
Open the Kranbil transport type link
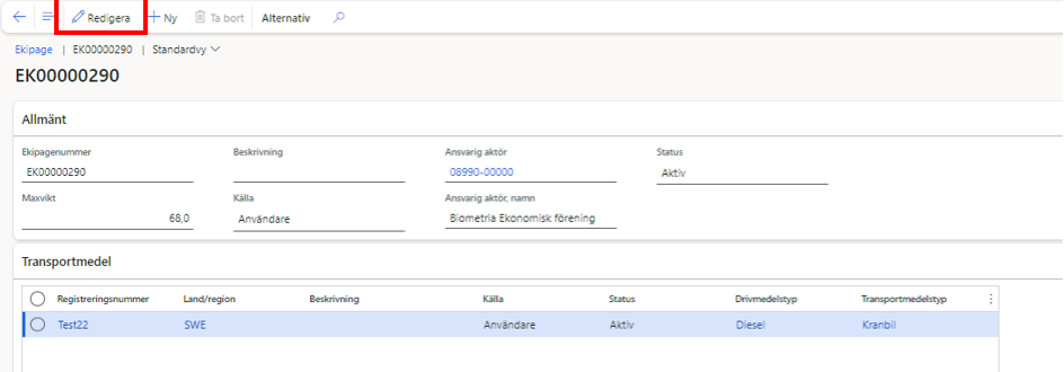pyautogui.click(x=879, y=325)
